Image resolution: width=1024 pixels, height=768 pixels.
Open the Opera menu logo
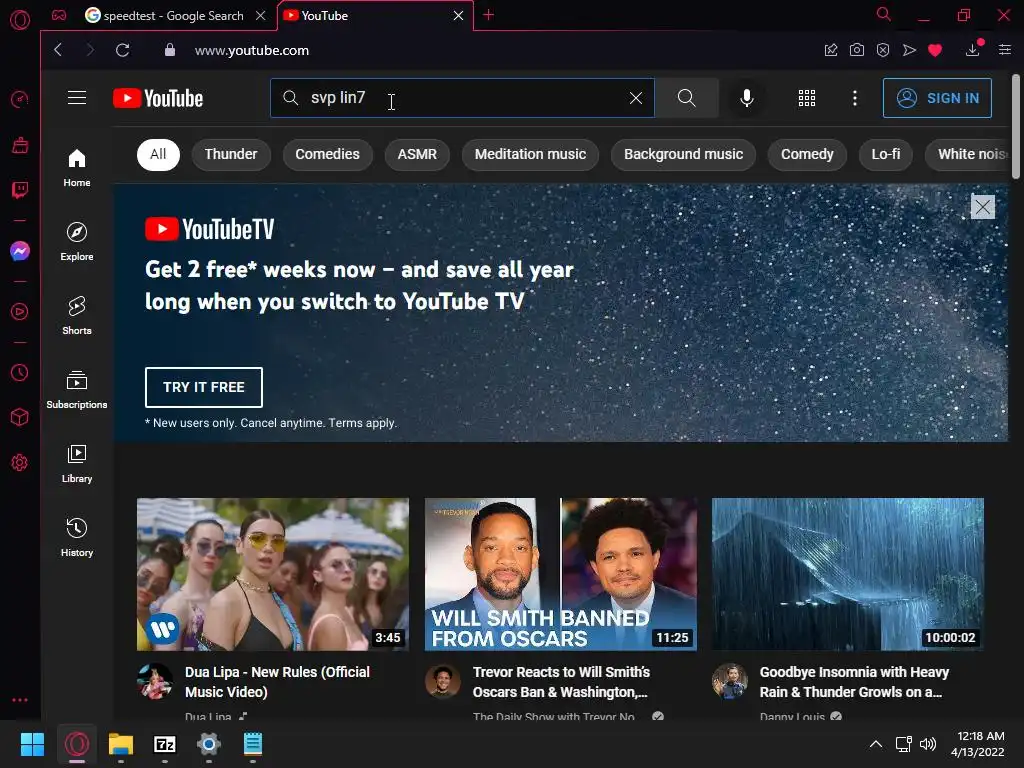pyautogui.click(x=20, y=20)
